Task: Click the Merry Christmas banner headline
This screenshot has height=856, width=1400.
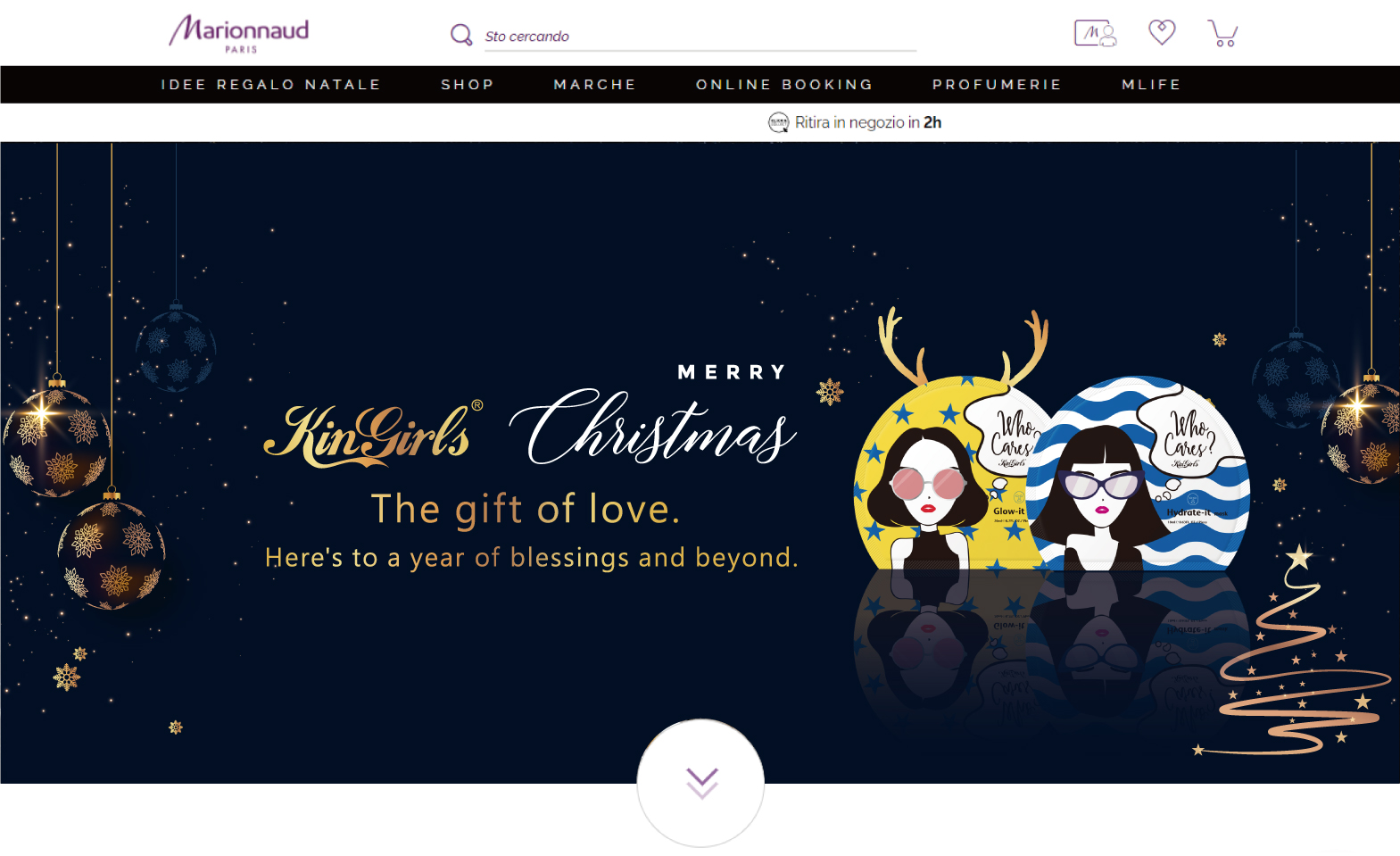Action: tap(652, 415)
